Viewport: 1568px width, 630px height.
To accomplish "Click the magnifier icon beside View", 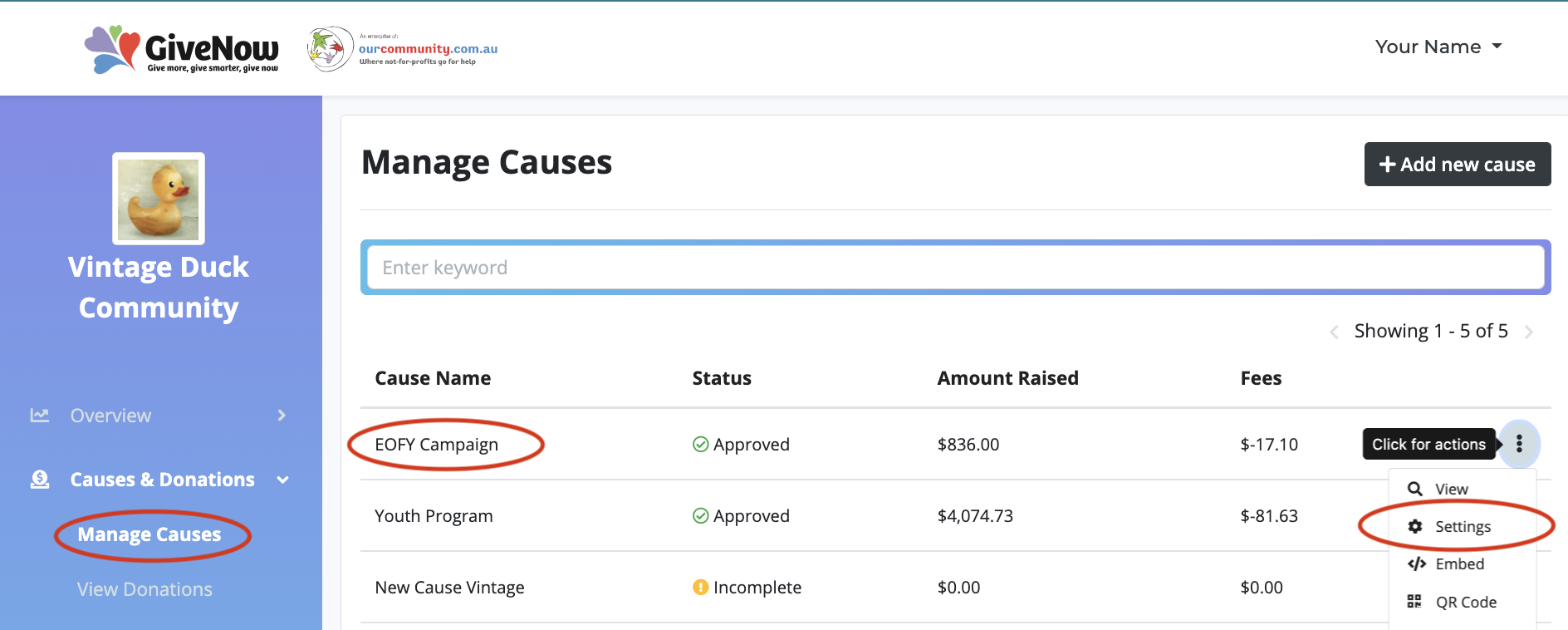I will coord(1415,489).
